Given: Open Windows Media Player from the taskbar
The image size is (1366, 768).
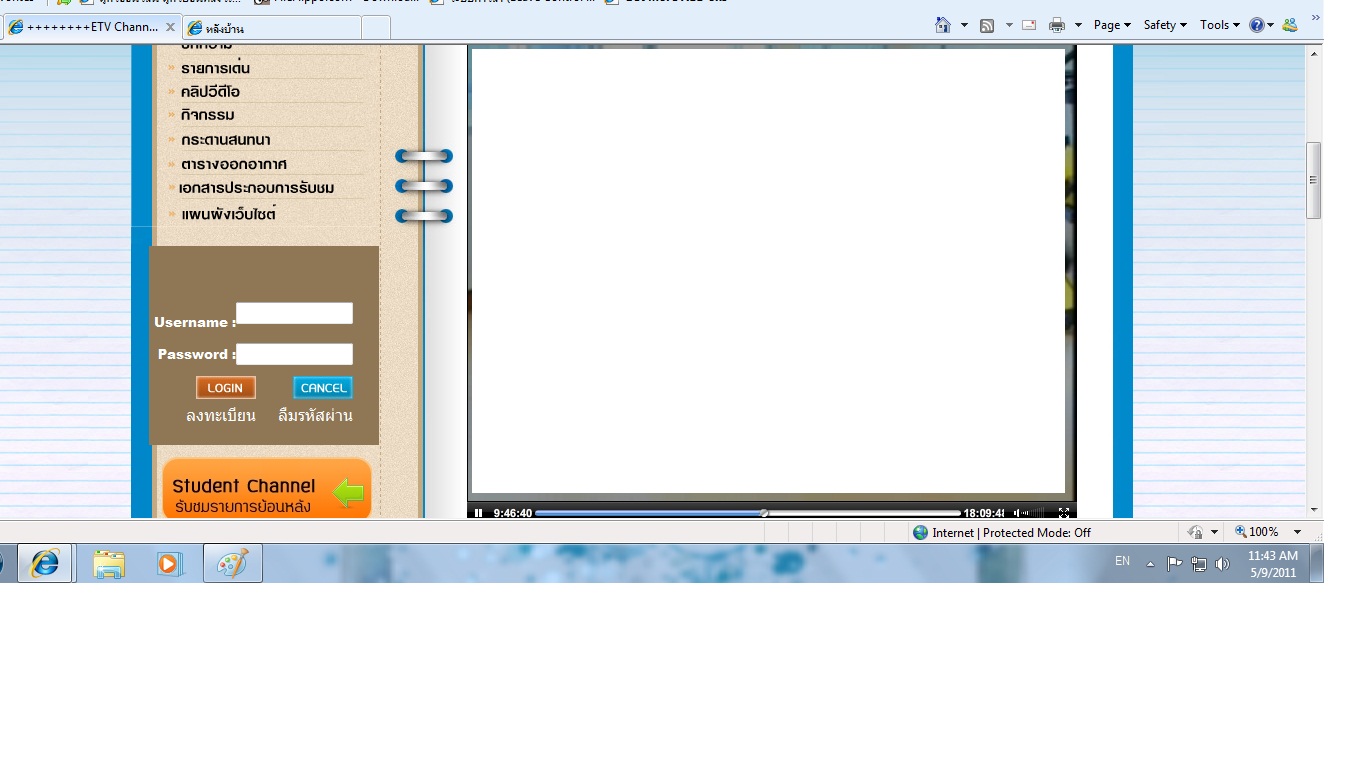Looking at the screenshot, I should click(170, 564).
